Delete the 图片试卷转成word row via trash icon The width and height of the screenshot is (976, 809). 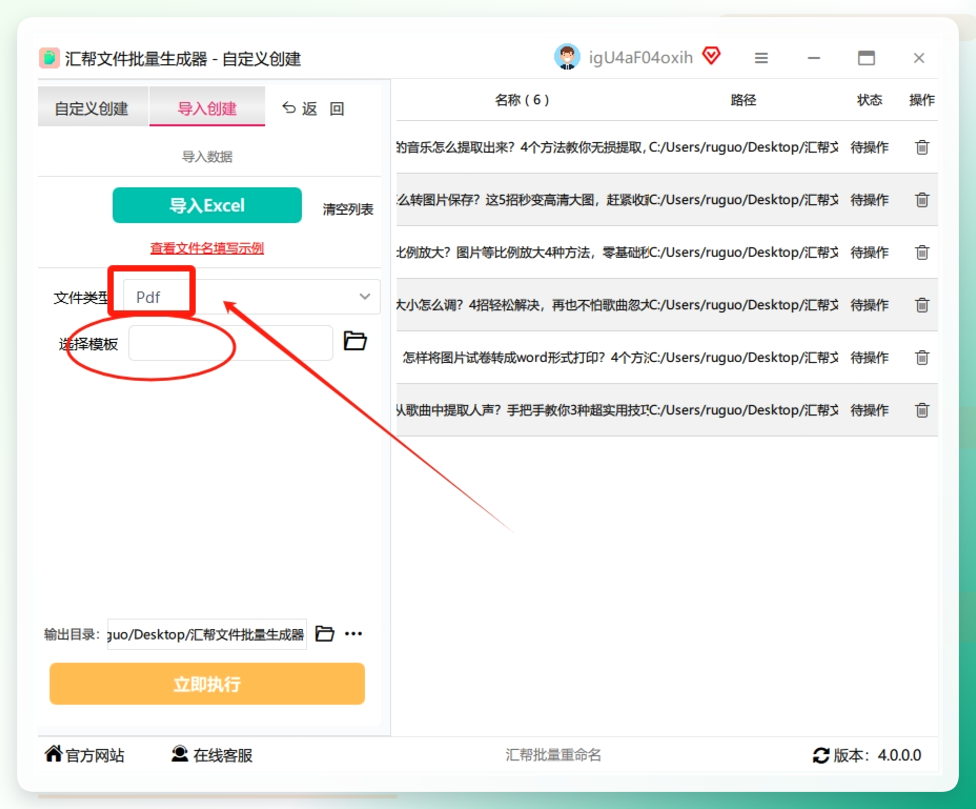(922, 358)
